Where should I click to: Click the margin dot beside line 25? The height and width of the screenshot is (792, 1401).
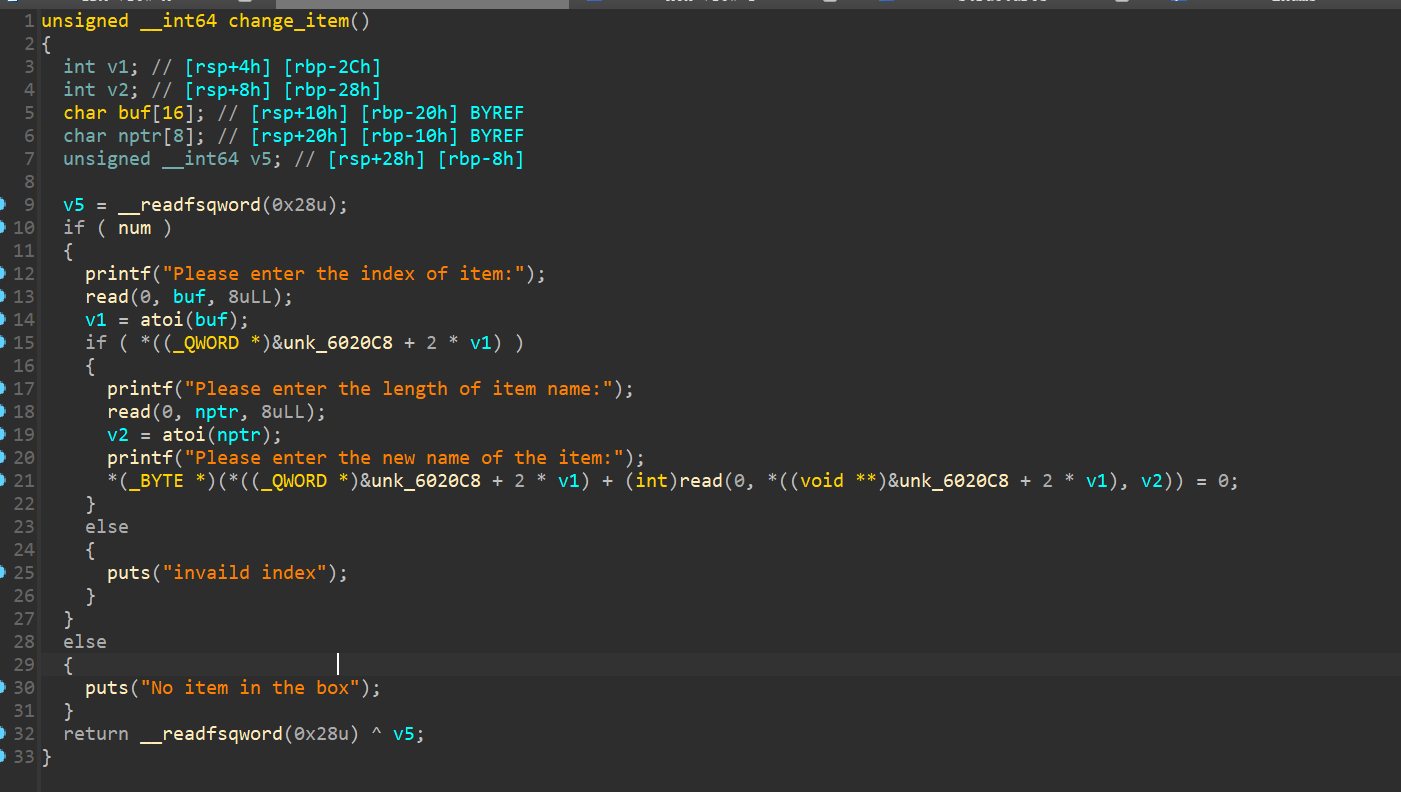3,573
